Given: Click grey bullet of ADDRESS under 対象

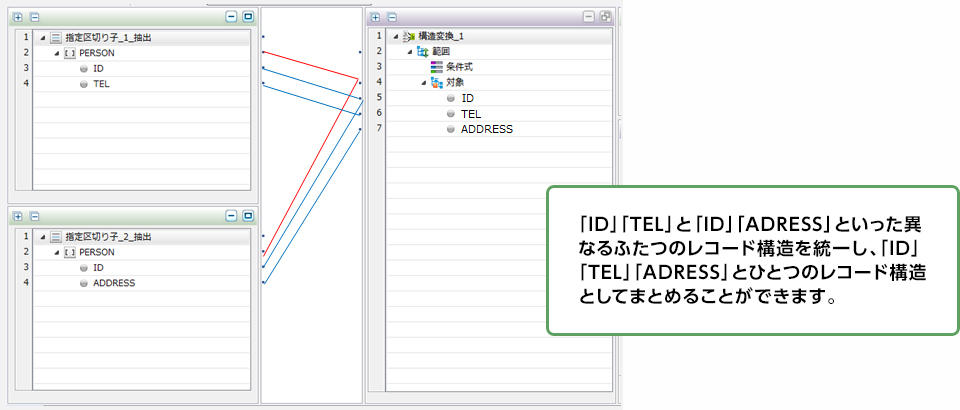Looking at the screenshot, I should pyautogui.click(x=451, y=129).
